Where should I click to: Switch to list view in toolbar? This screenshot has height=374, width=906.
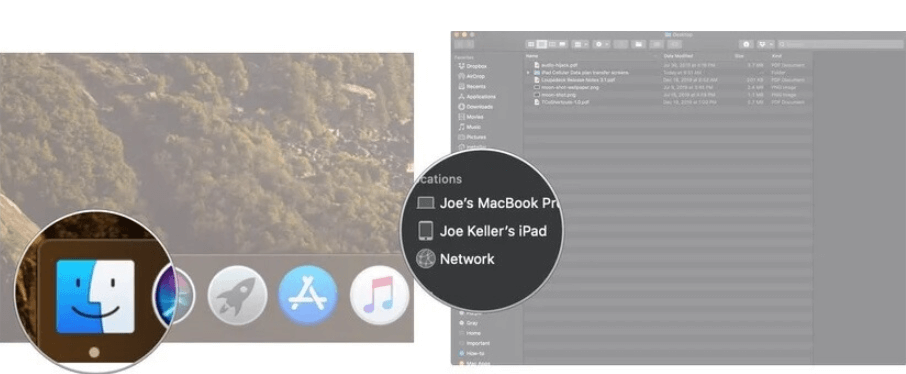click(542, 44)
